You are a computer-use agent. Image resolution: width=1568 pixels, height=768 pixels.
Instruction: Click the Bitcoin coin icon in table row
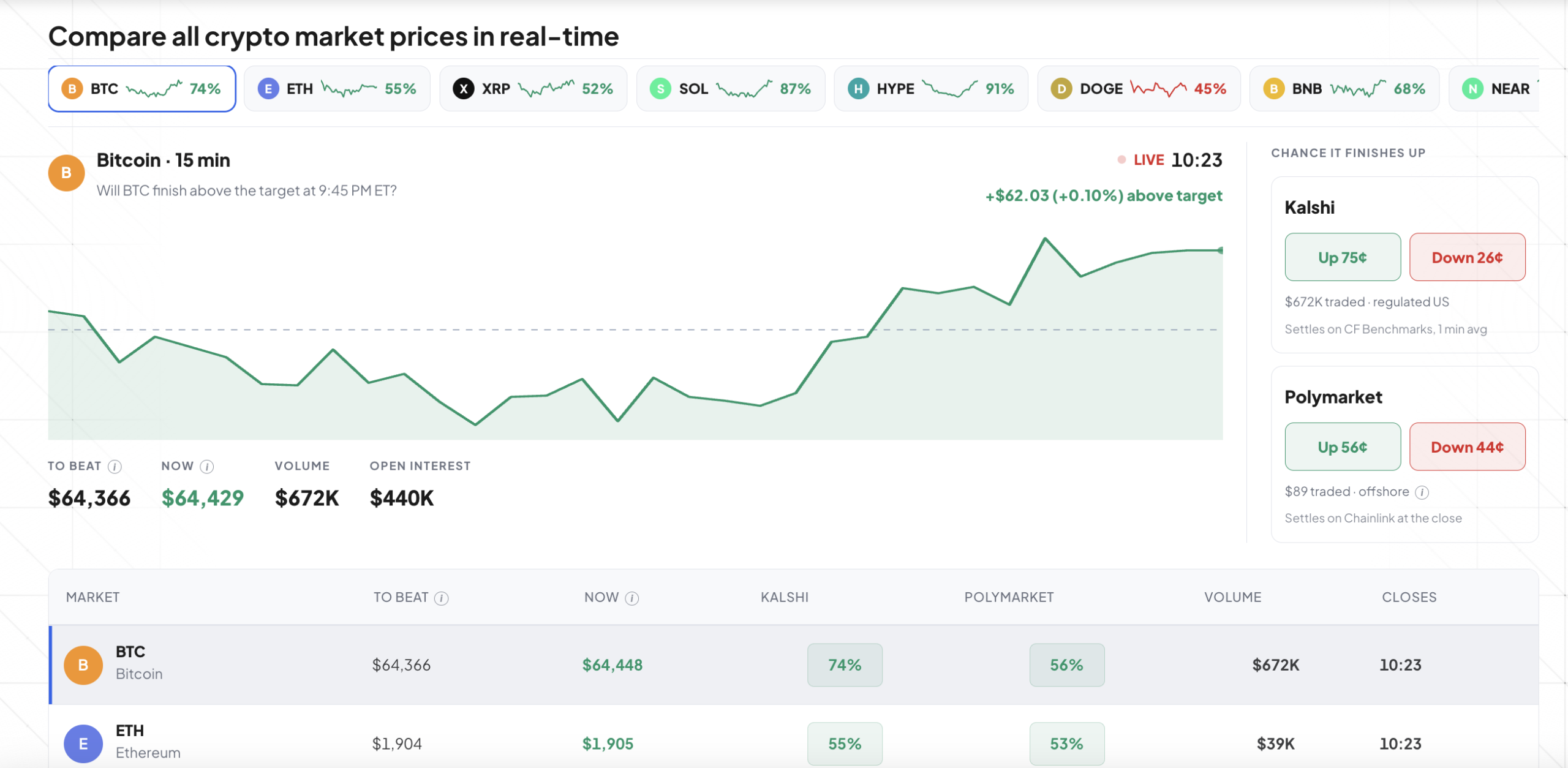point(83,664)
